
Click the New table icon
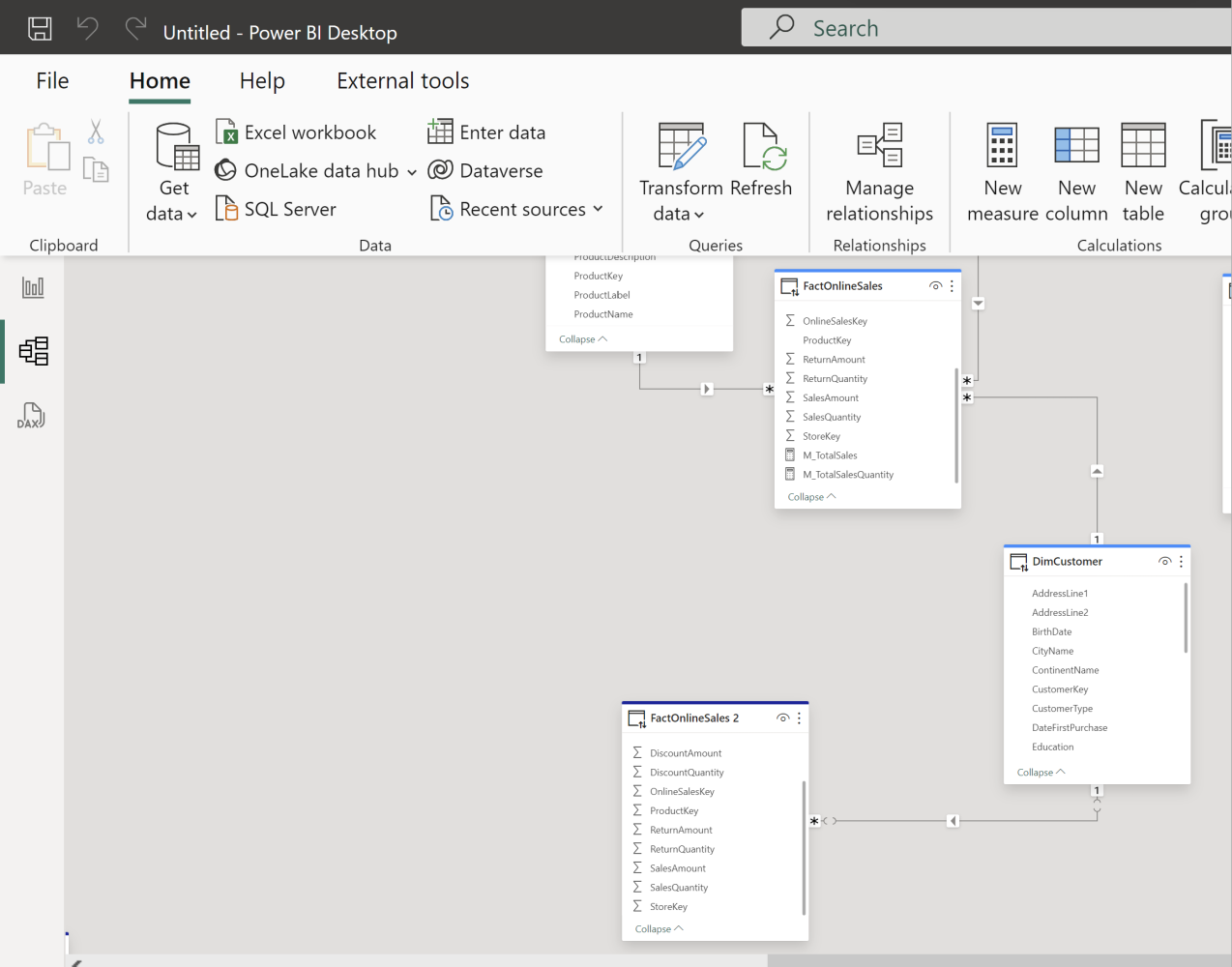pyautogui.click(x=1143, y=146)
